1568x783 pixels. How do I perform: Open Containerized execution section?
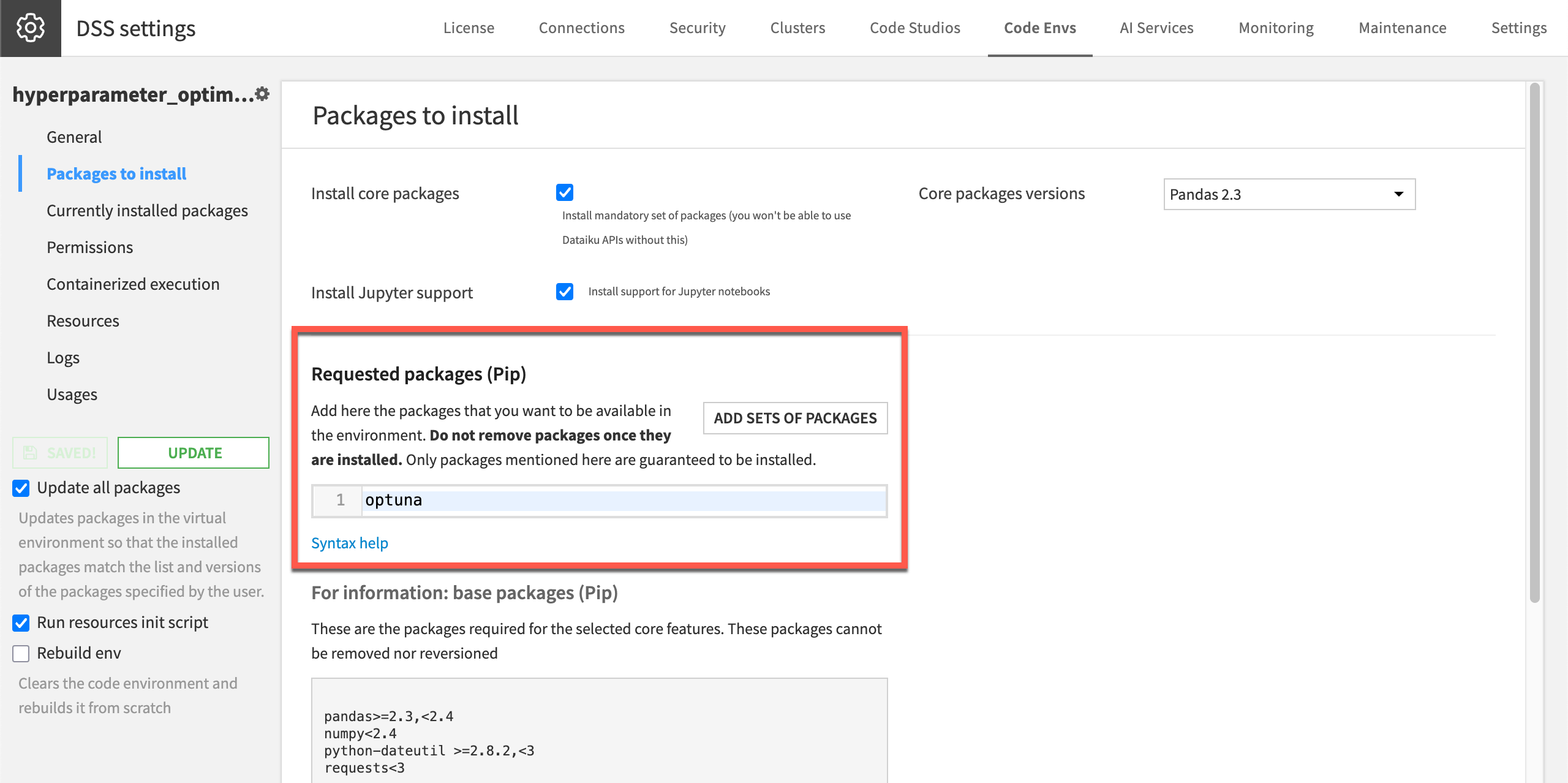coord(133,284)
